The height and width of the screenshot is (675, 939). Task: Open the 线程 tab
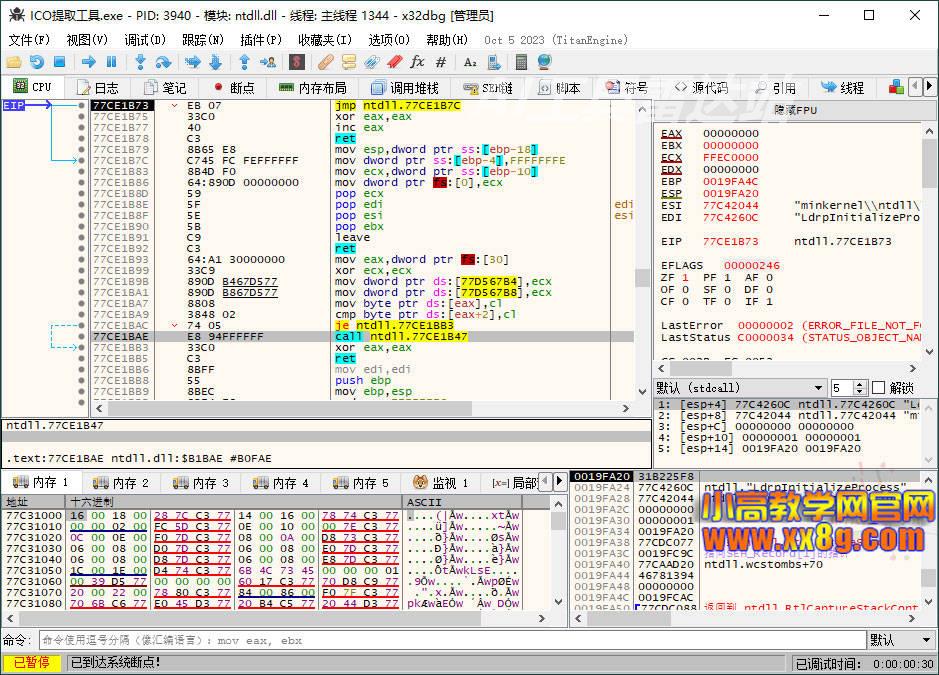click(x=843, y=88)
